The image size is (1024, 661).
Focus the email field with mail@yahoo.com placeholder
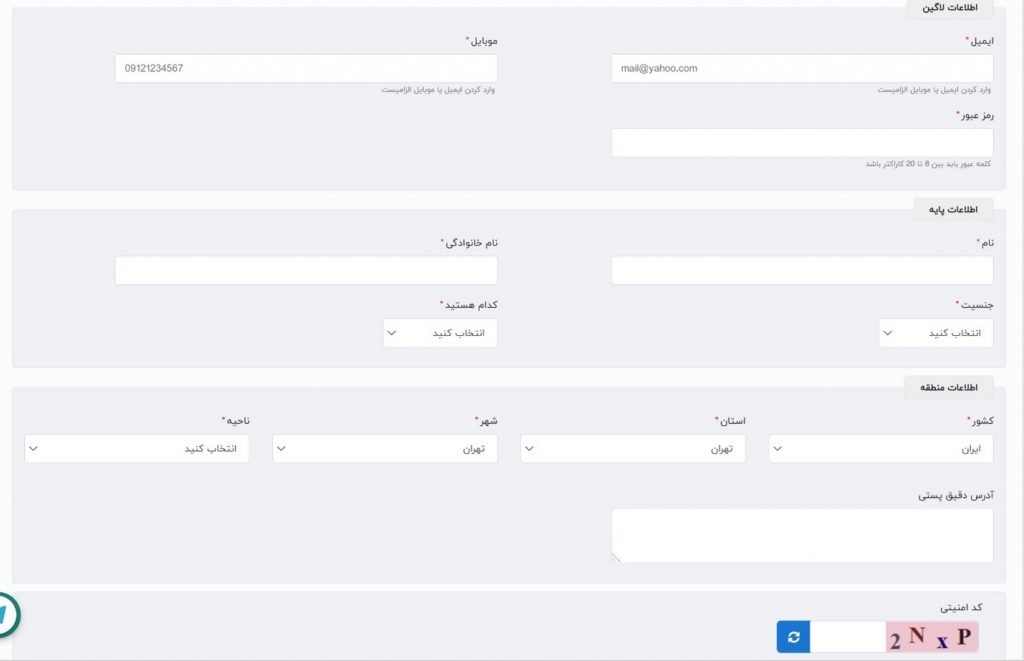pyautogui.click(x=802, y=69)
